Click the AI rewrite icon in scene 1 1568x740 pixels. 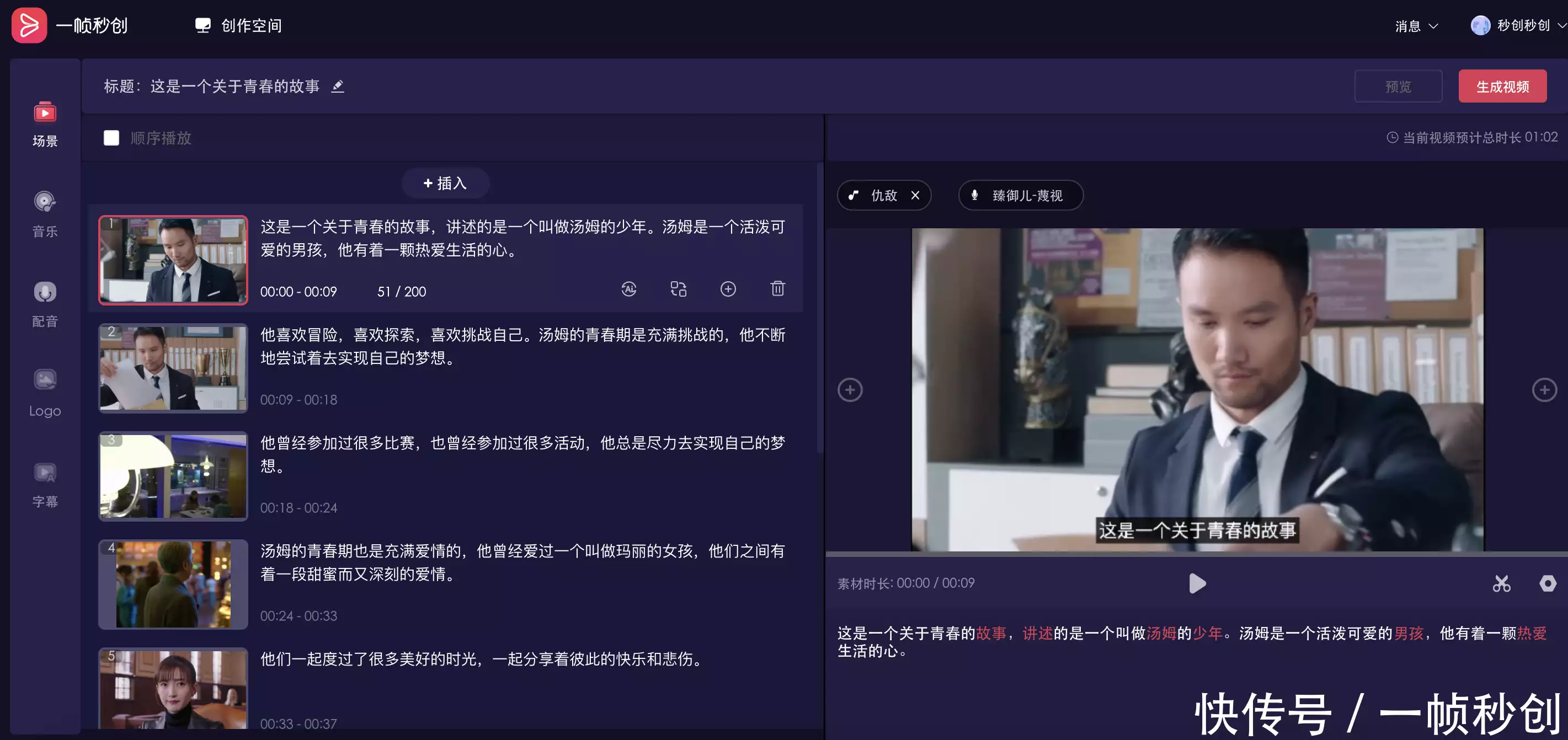[x=629, y=289]
